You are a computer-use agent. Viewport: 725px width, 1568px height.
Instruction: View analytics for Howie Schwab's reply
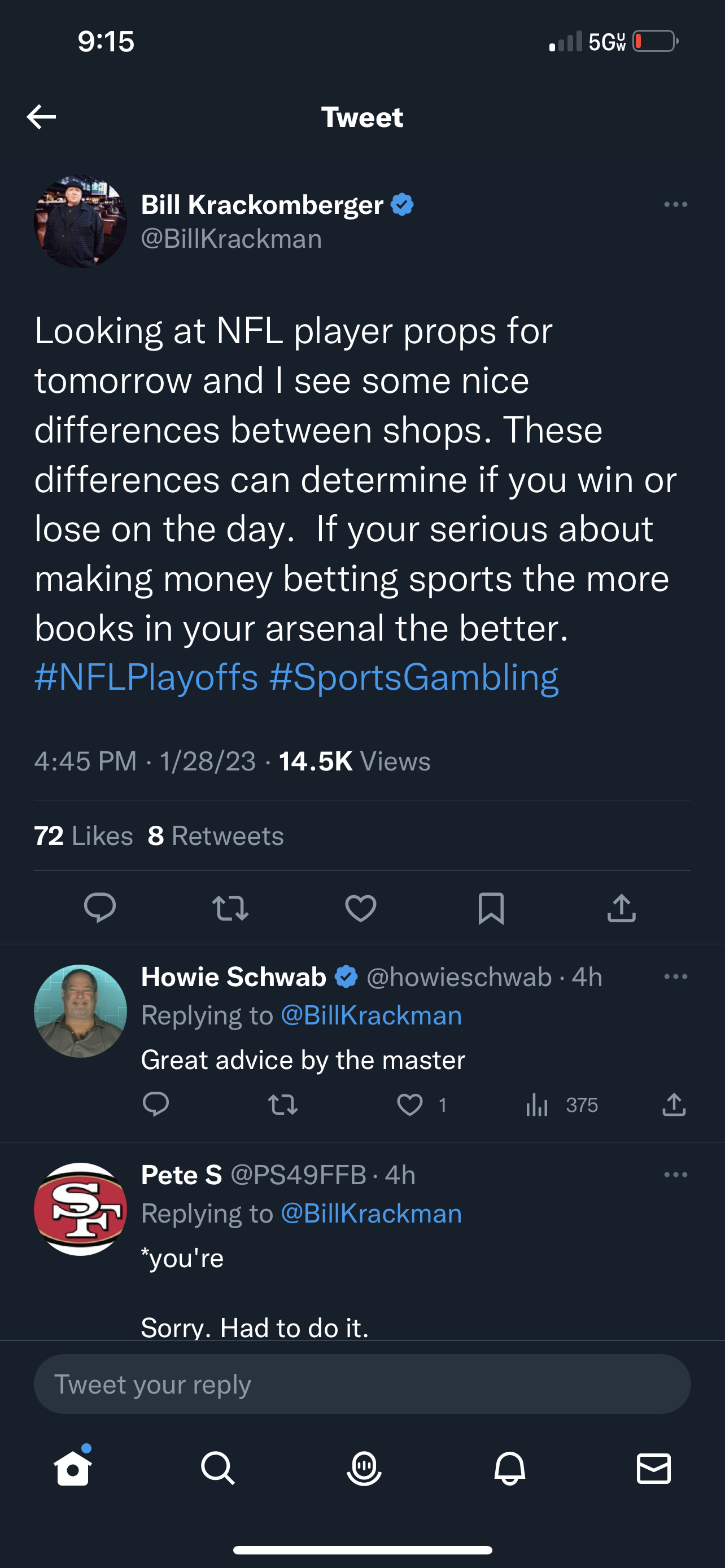point(537,1104)
